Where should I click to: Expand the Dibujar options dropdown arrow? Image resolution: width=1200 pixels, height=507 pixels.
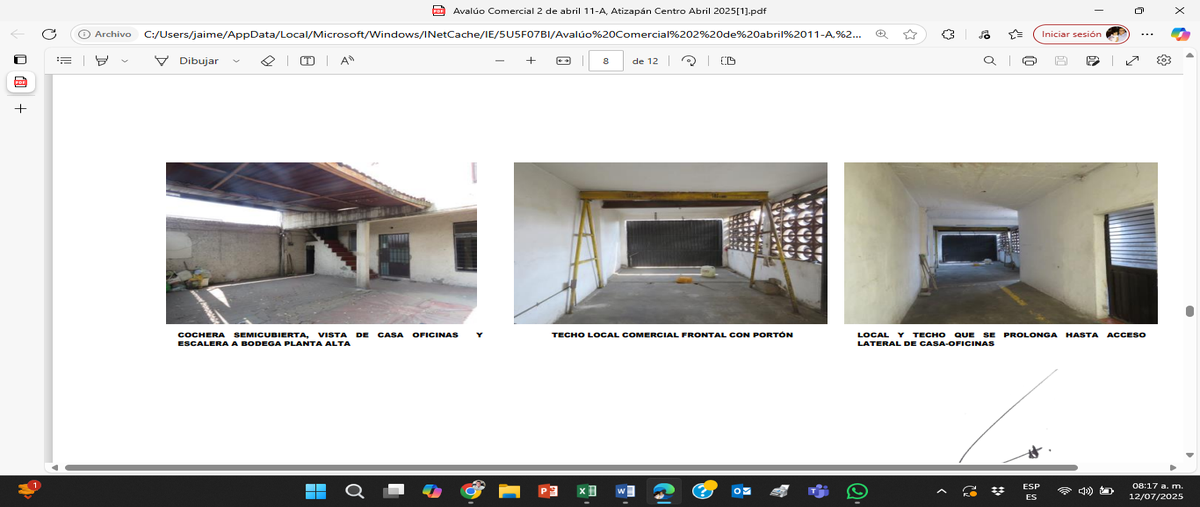click(x=236, y=60)
